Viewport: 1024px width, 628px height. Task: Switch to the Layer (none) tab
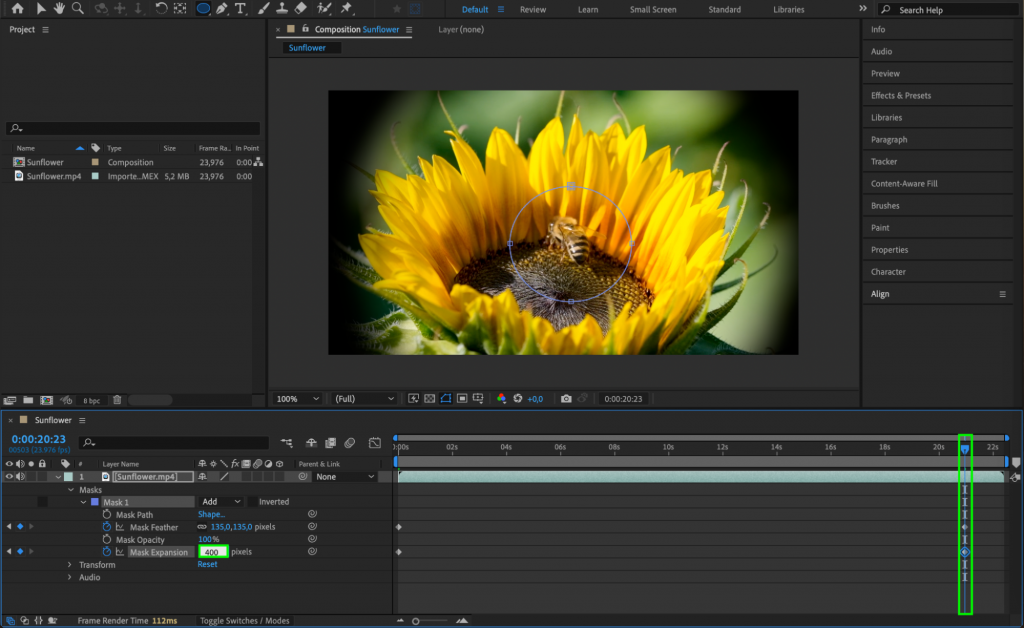tap(460, 30)
